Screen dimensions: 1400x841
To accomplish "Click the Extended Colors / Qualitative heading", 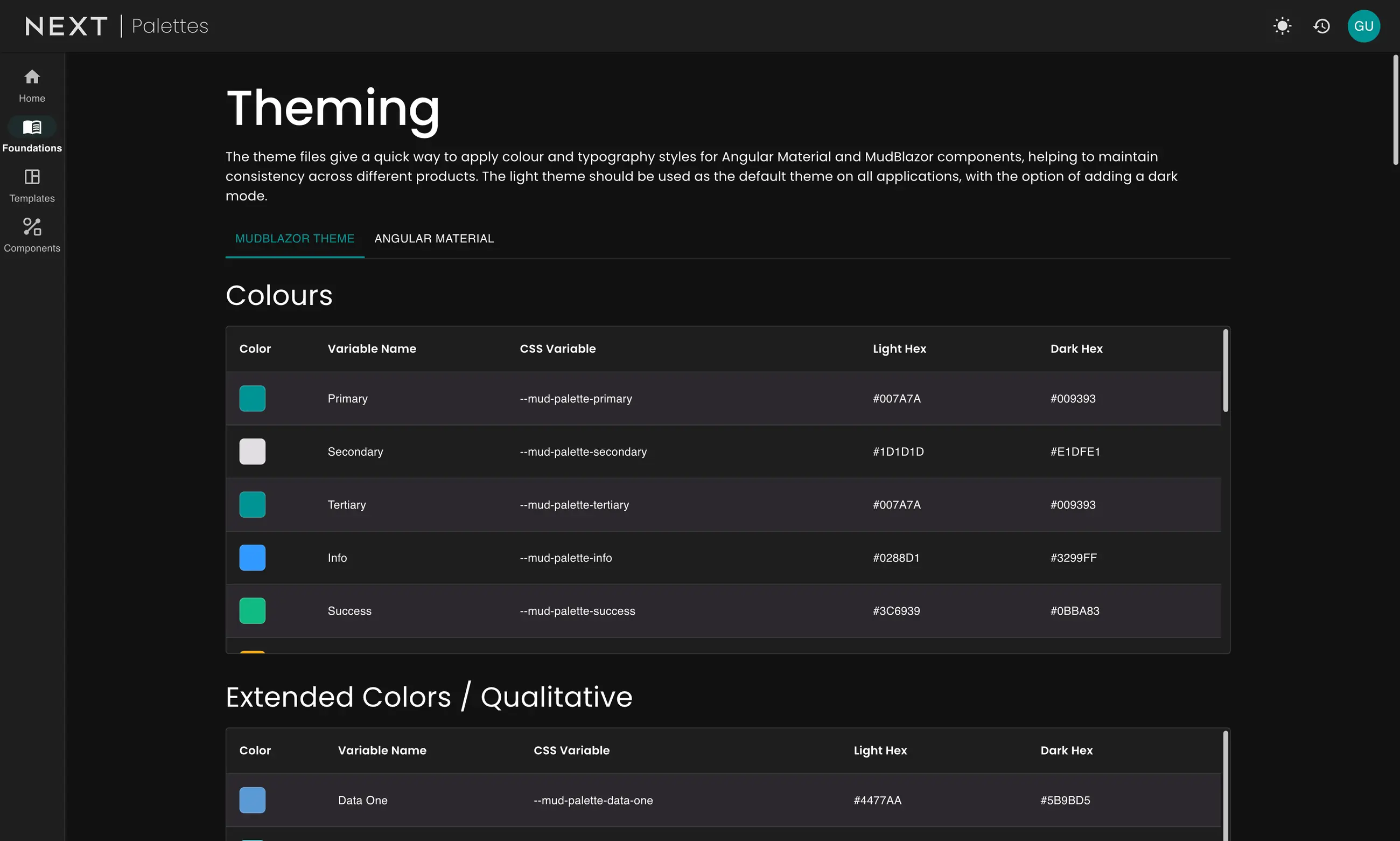I will point(429,697).
